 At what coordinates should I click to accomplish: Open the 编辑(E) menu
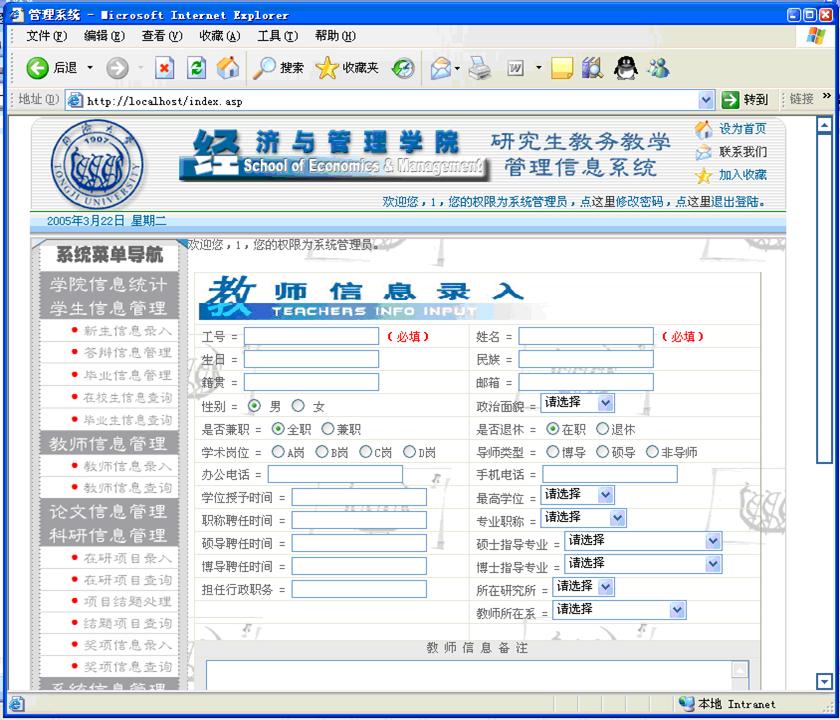pos(104,36)
